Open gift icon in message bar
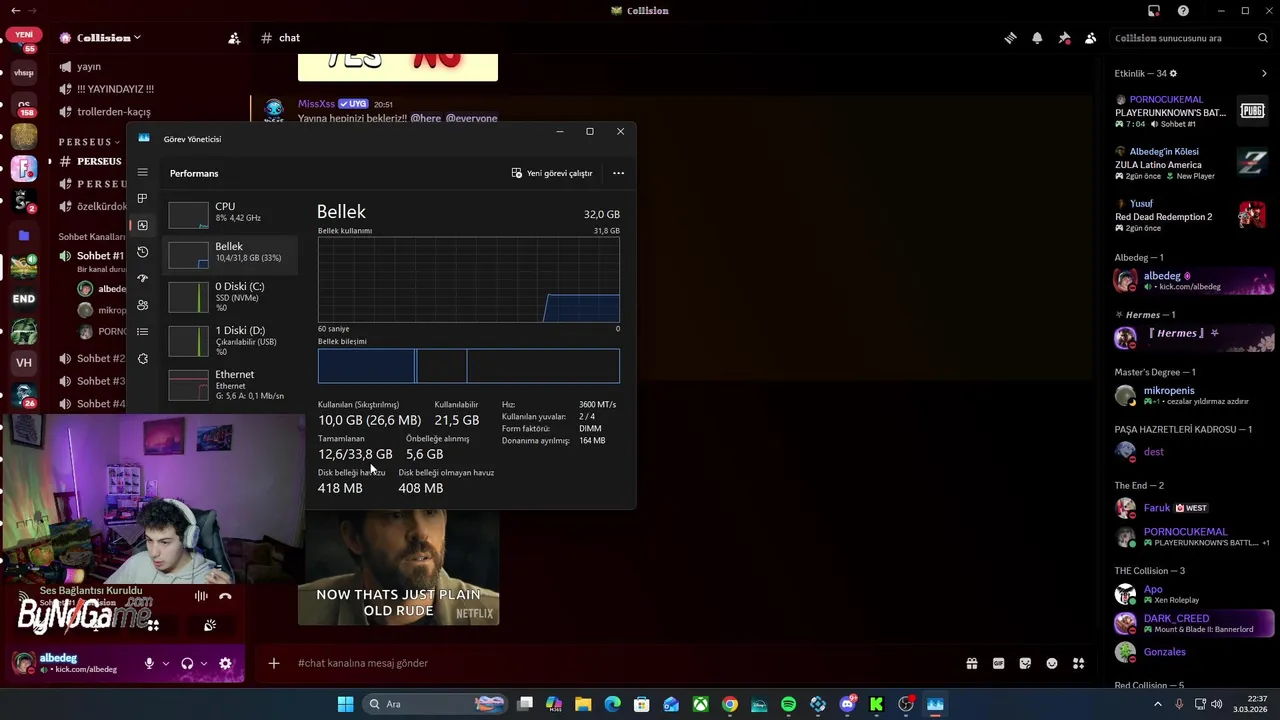This screenshot has height=720, width=1280. [x=971, y=663]
